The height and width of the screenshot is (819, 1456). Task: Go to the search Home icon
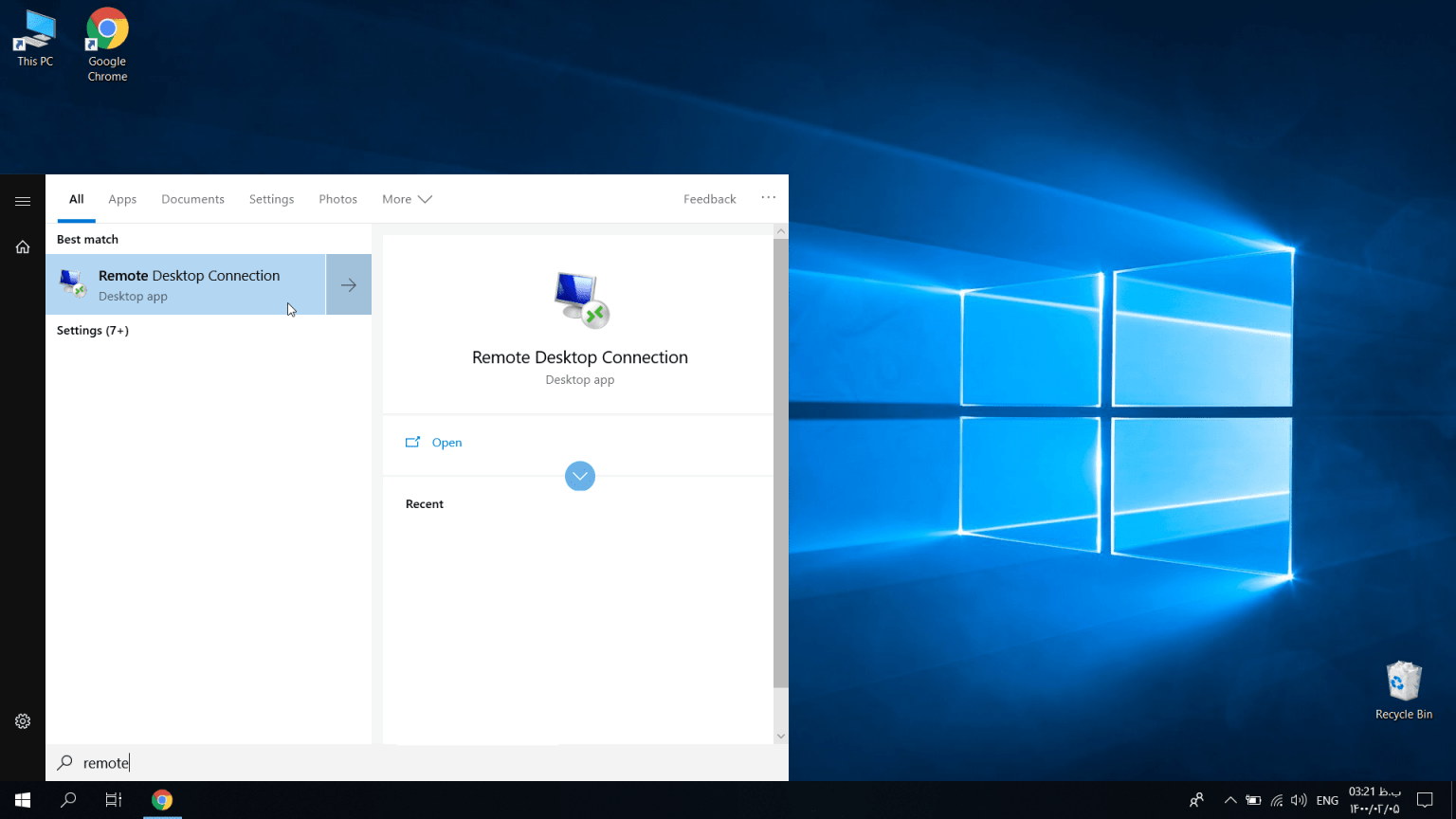[x=23, y=246]
